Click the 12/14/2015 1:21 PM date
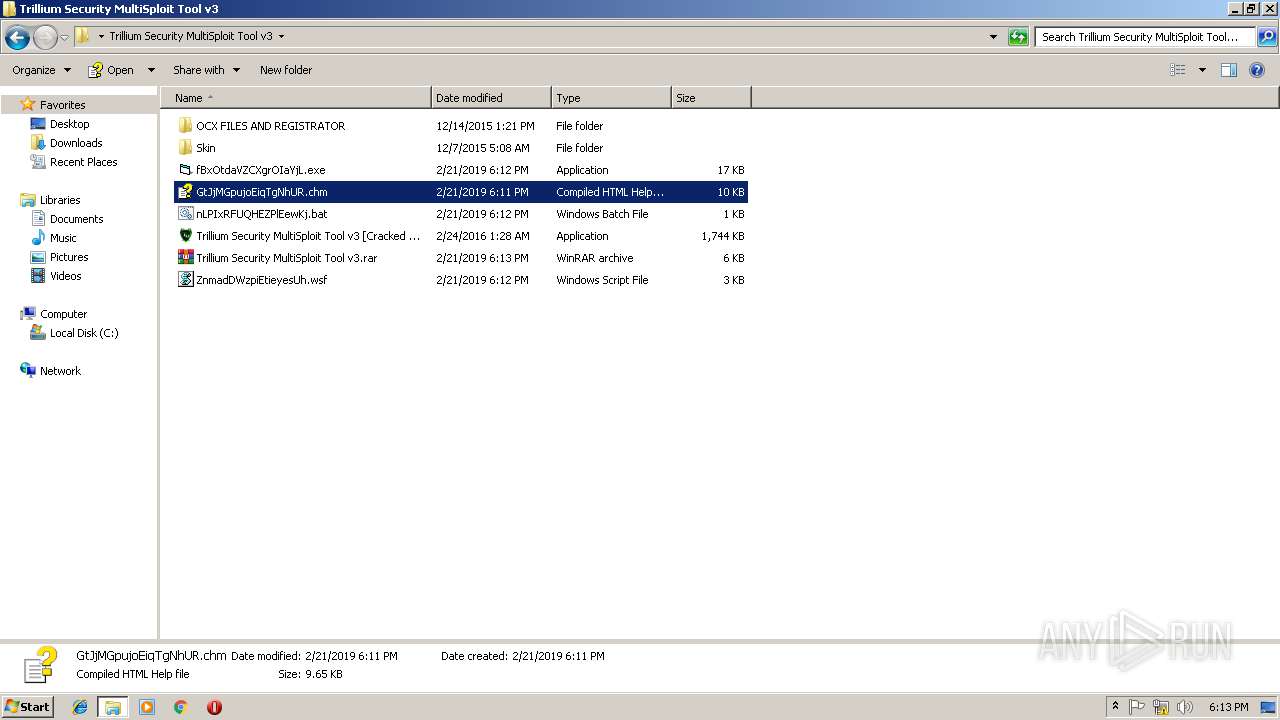1280x720 pixels. [x=485, y=126]
